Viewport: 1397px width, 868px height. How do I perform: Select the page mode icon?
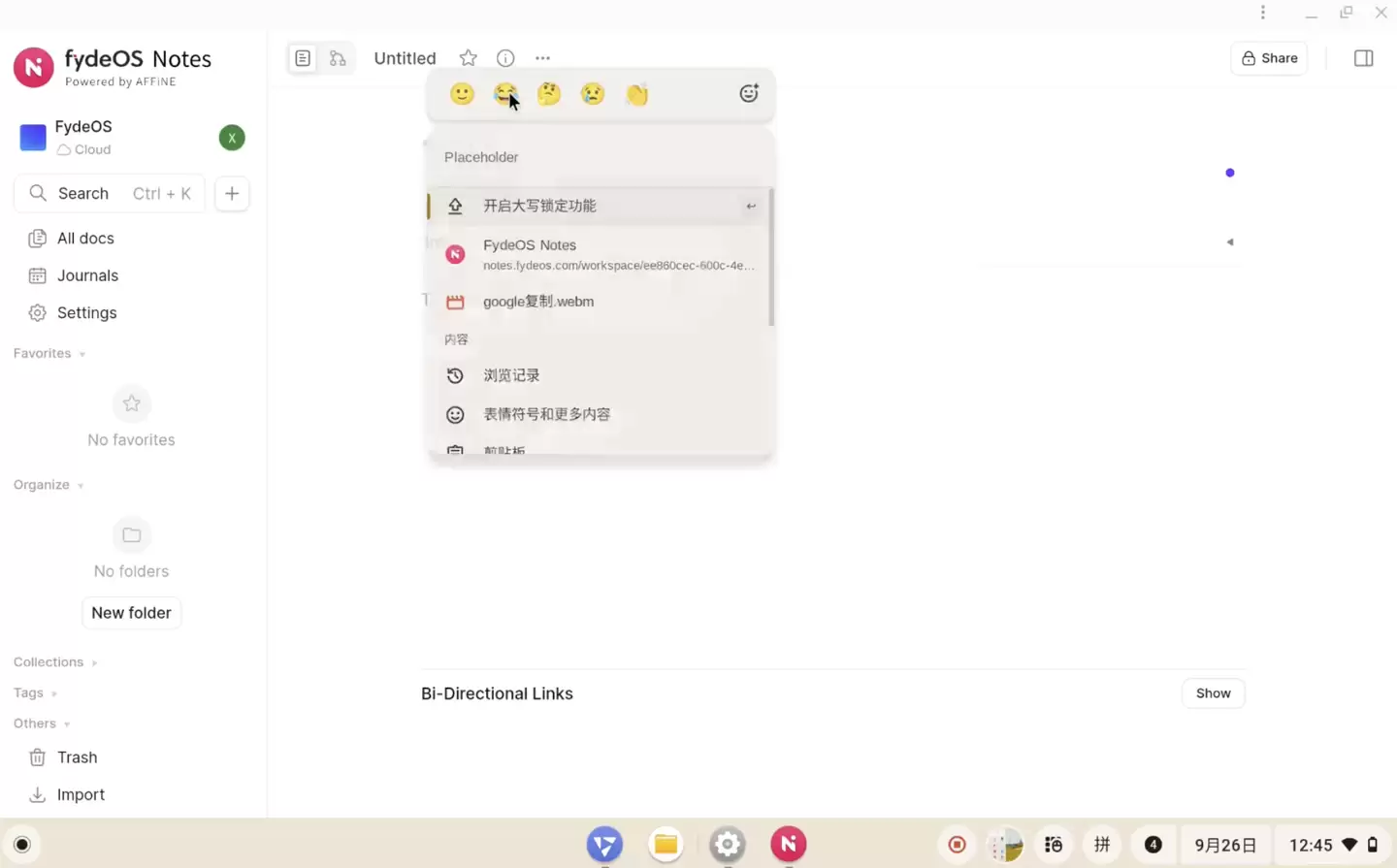[303, 58]
